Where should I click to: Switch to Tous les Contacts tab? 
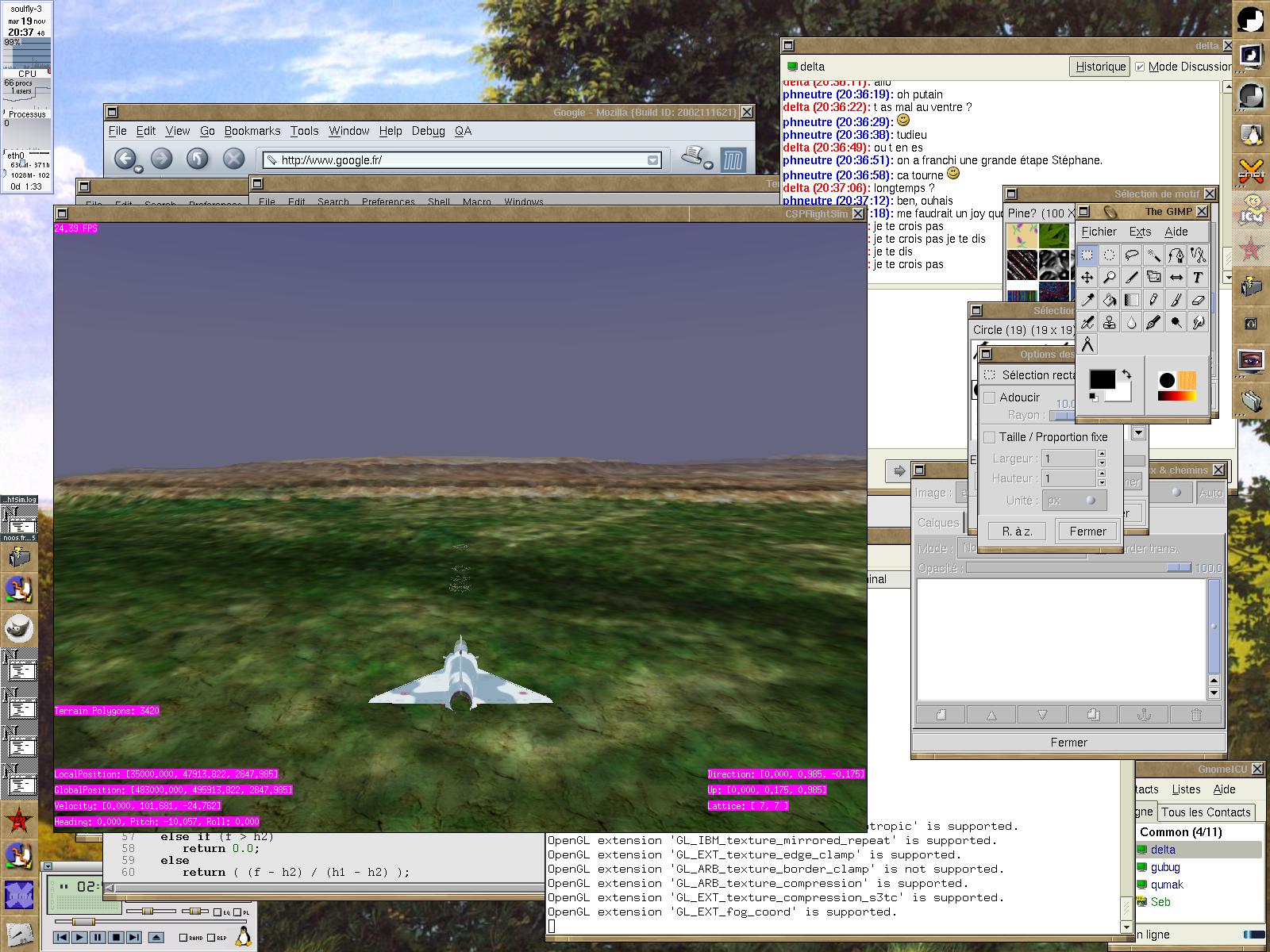click(x=1206, y=812)
